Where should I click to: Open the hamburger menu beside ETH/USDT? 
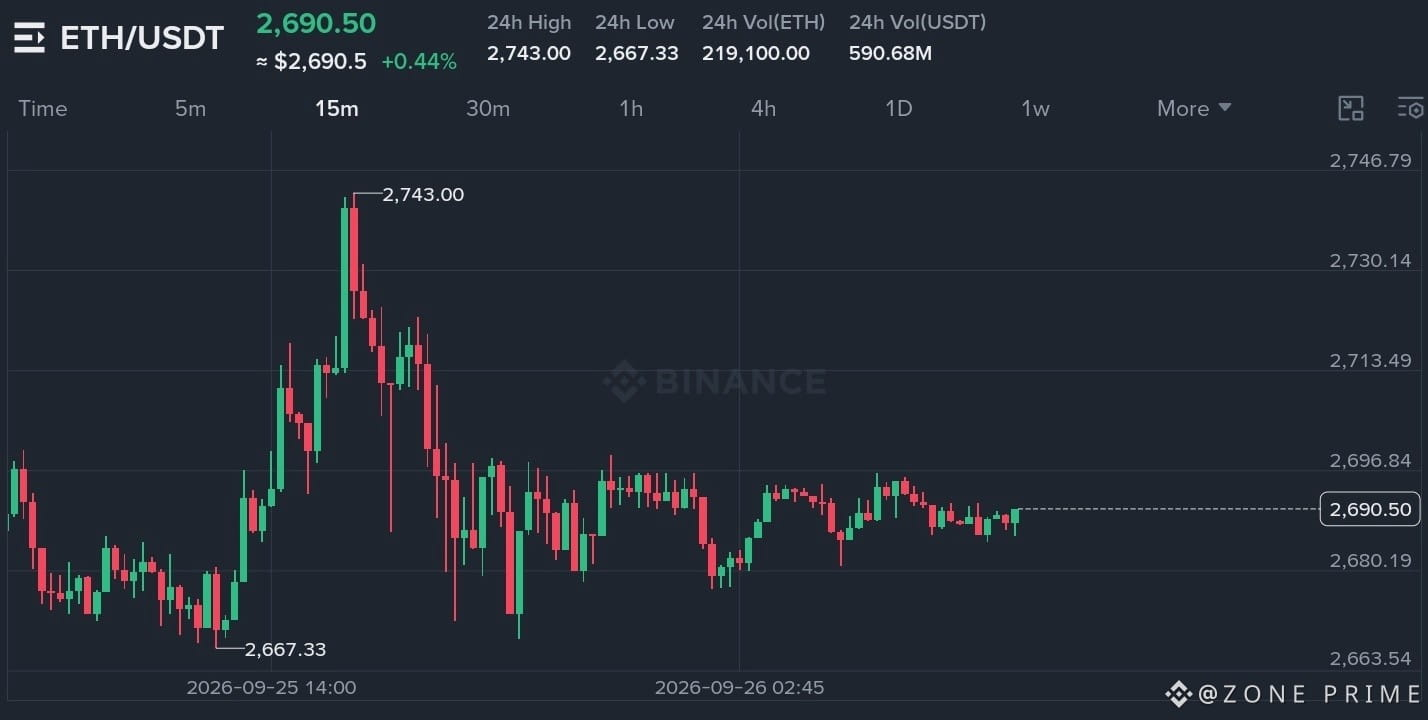29,39
